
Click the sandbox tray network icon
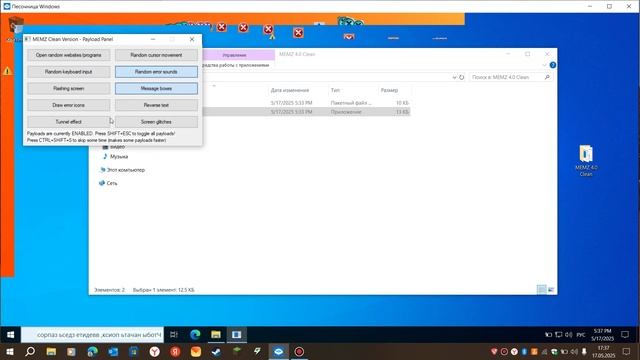coord(558,335)
